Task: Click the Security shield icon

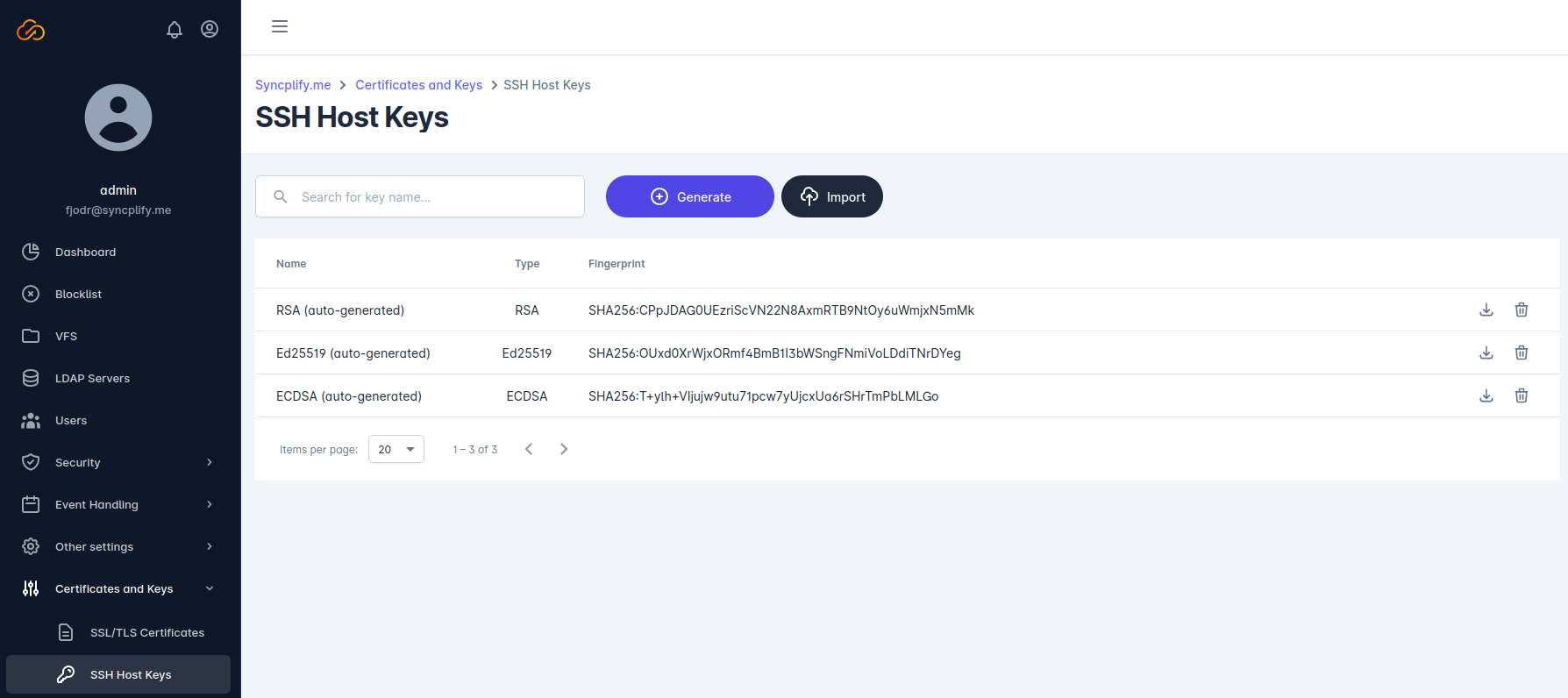Action: (x=31, y=462)
